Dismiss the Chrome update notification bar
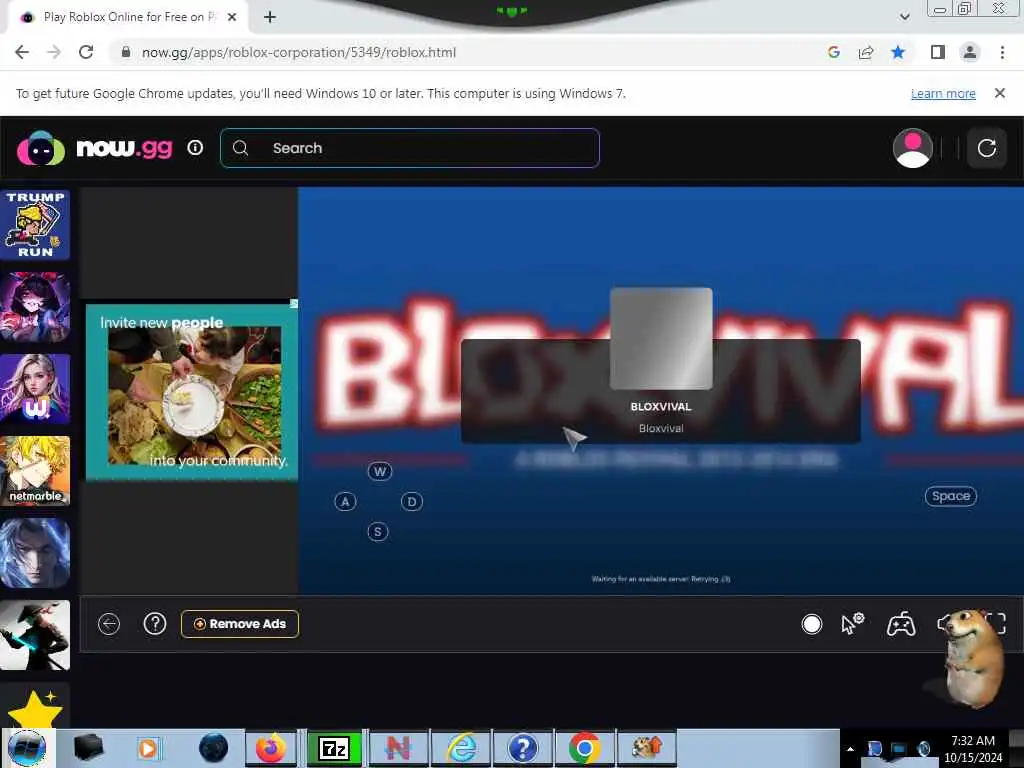This screenshot has height=768, width=1024. (x=999, y=93)
